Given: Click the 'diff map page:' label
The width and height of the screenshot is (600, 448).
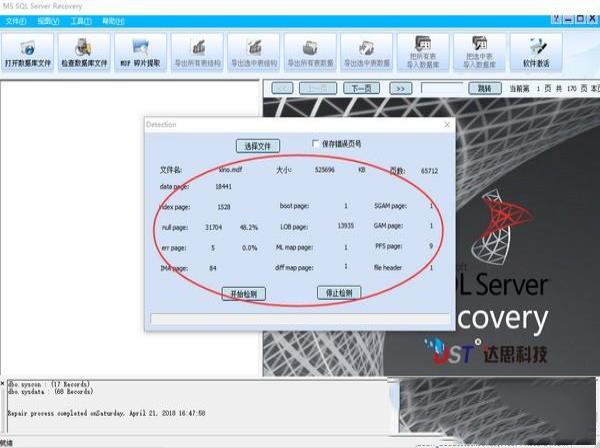Looking at the screenshot, I should pos(294,268).
